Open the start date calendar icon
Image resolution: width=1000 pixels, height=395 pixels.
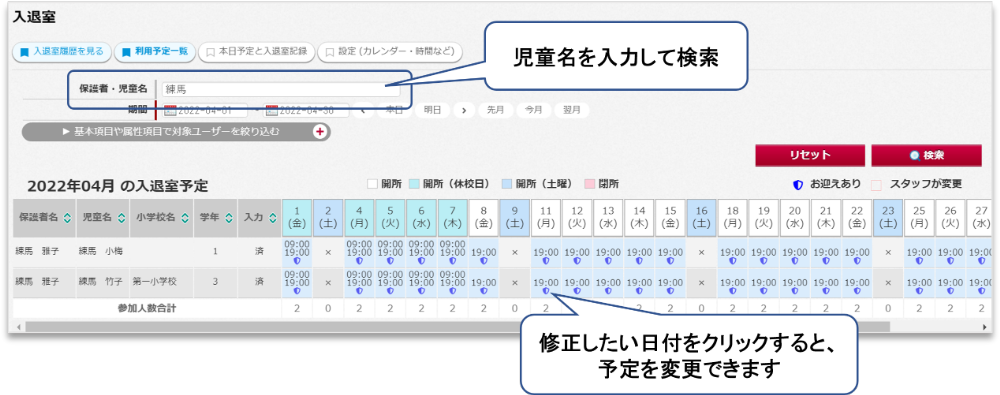[170, 110]
